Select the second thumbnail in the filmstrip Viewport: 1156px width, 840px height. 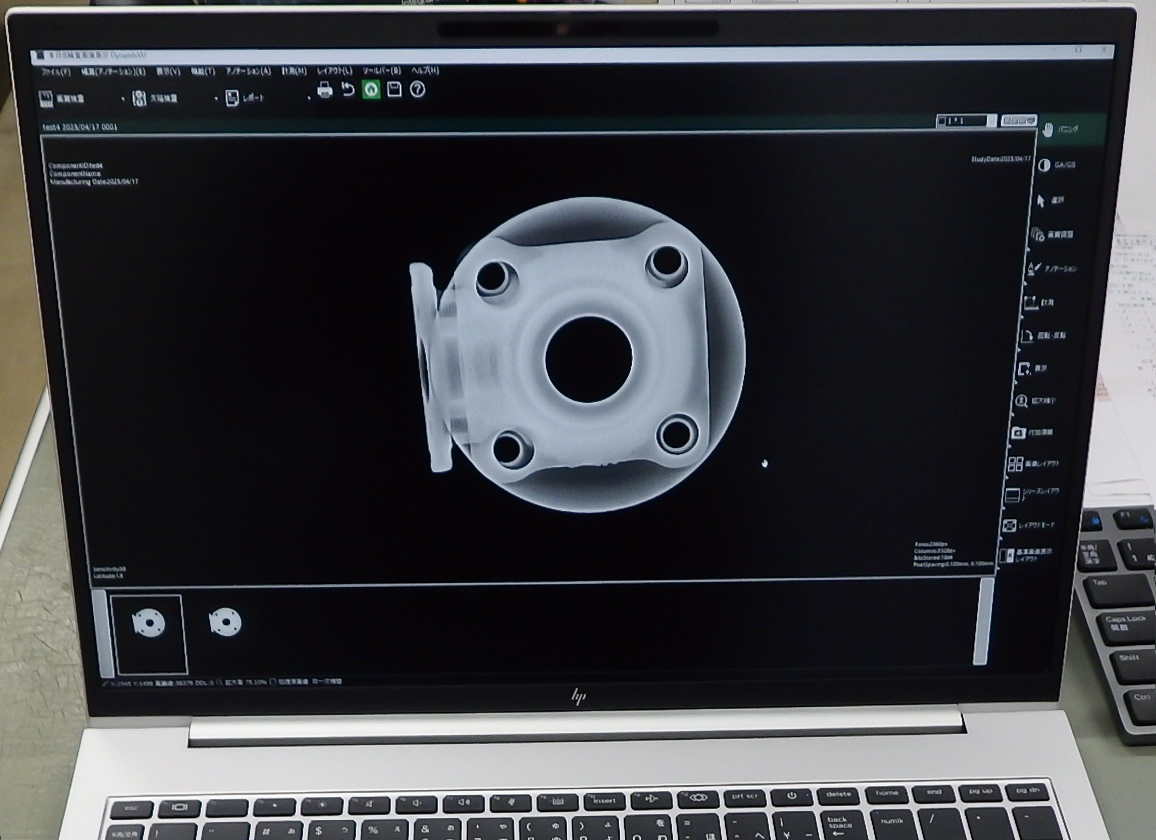(225, 622)
